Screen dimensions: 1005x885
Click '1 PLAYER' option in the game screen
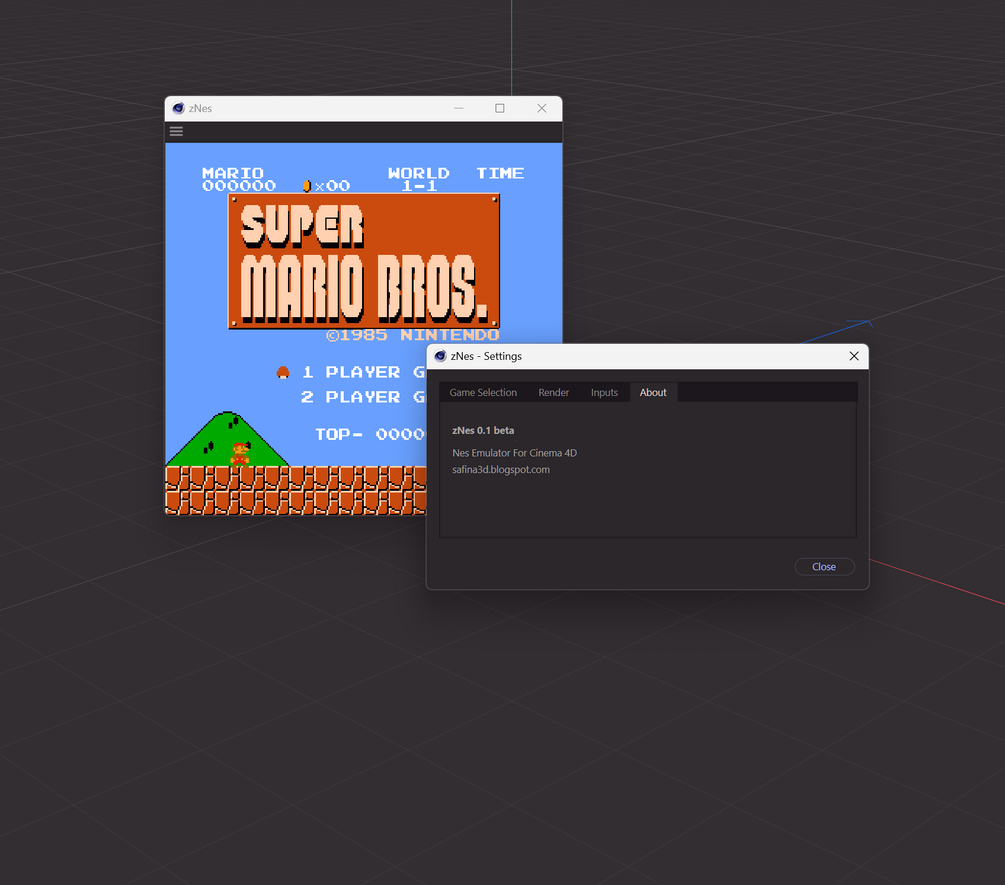tap(351, 372)
